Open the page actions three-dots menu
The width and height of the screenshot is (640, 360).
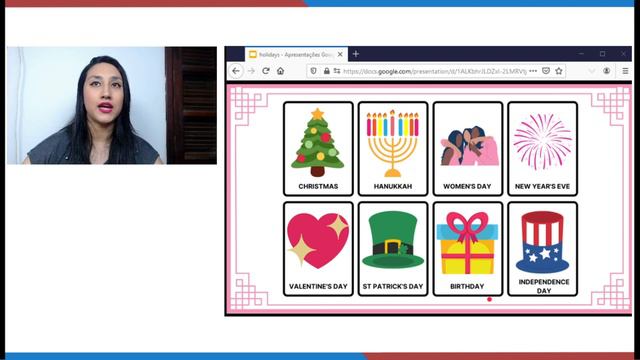(x=533, y=71)
